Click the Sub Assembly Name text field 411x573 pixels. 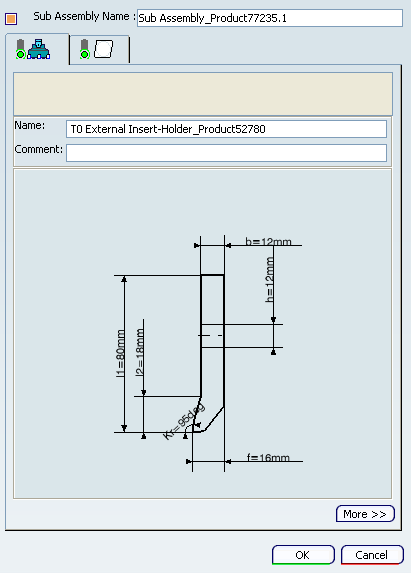[270, 18]
